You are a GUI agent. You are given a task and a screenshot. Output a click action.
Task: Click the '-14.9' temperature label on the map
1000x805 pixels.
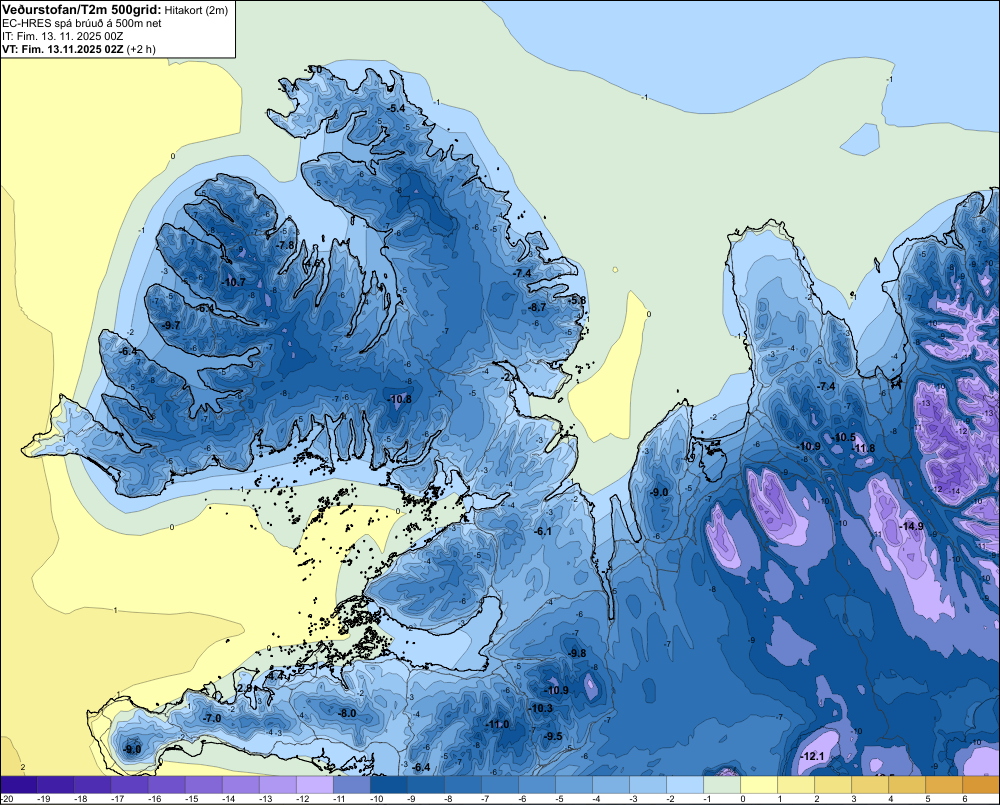(911, 526)
